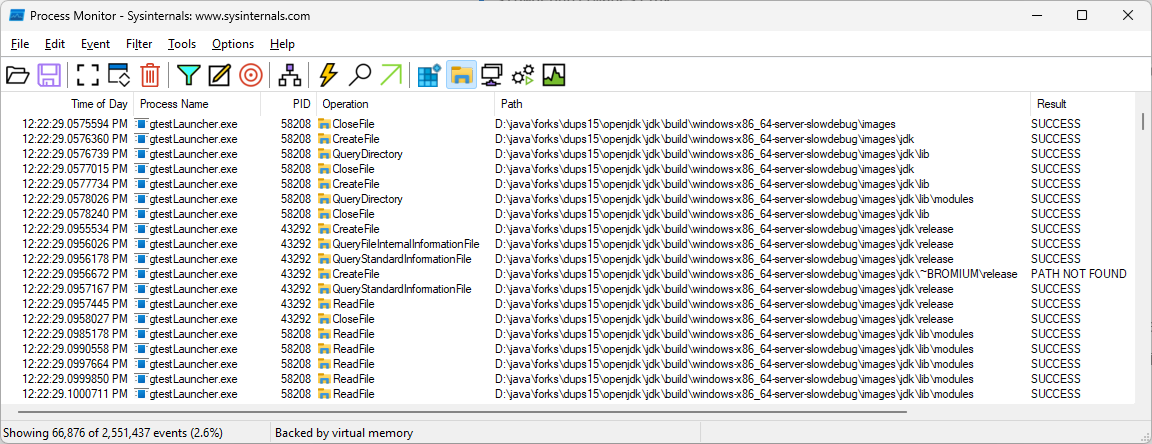Open the Tools menu

(x=182, y=44)
